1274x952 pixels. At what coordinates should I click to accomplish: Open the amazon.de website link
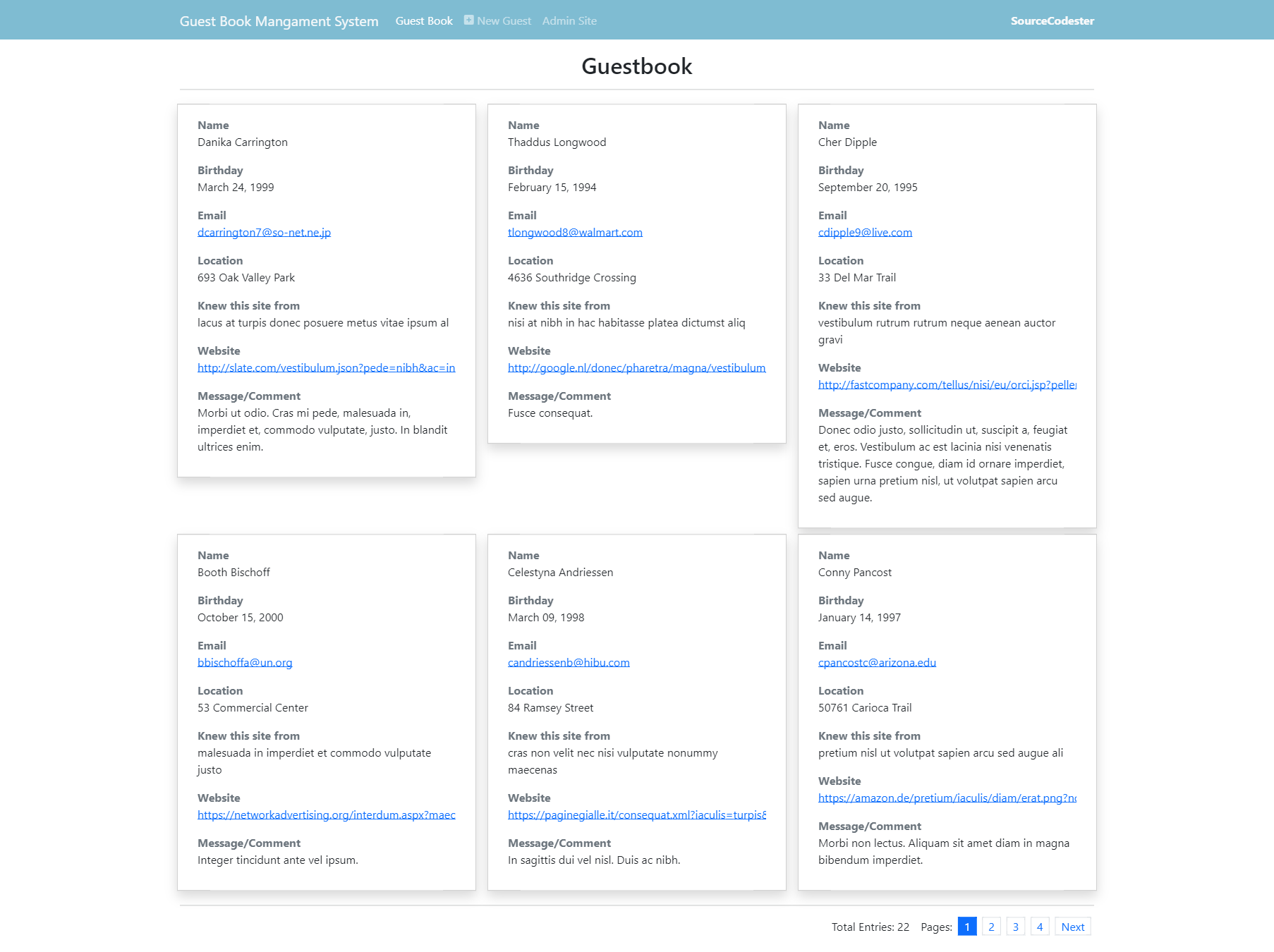(x=945, y=798)
